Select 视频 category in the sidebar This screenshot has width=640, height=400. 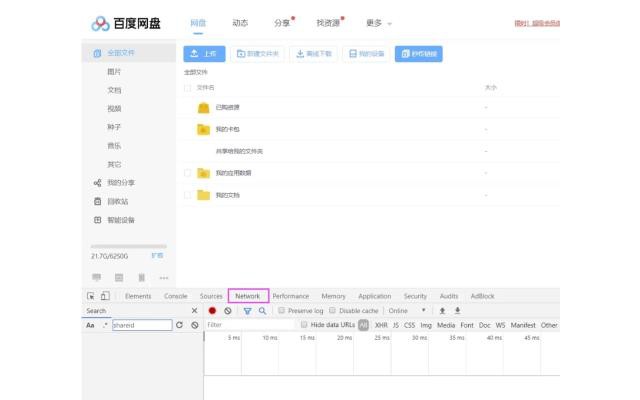click(x=114, y=108)
